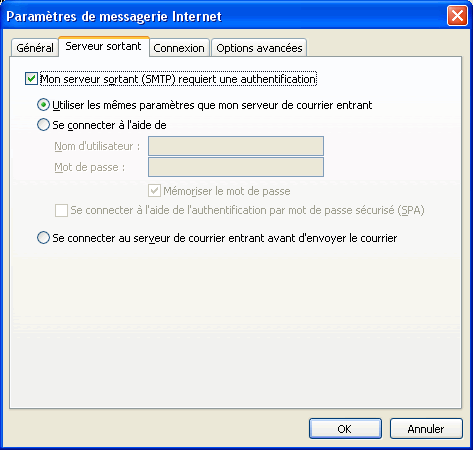Click the Nom d'utilisateur text field
This screenshot has height=450, width=473.
(236, 146)
